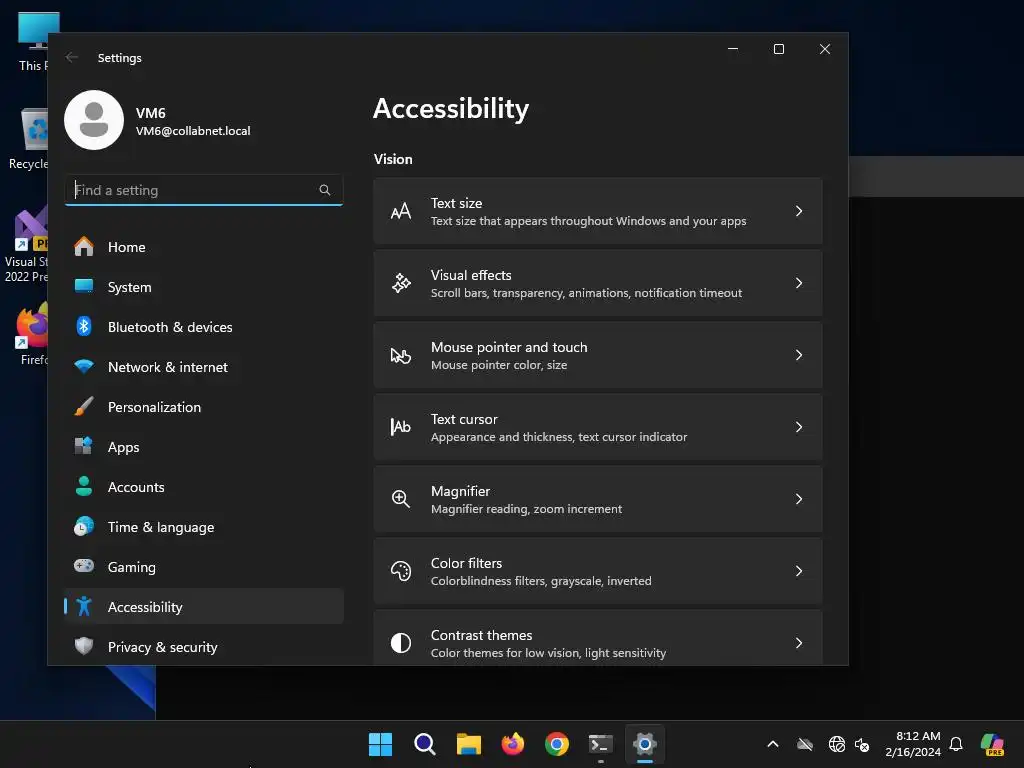
Task: Open the notification bell
Action: click(956, 744)
